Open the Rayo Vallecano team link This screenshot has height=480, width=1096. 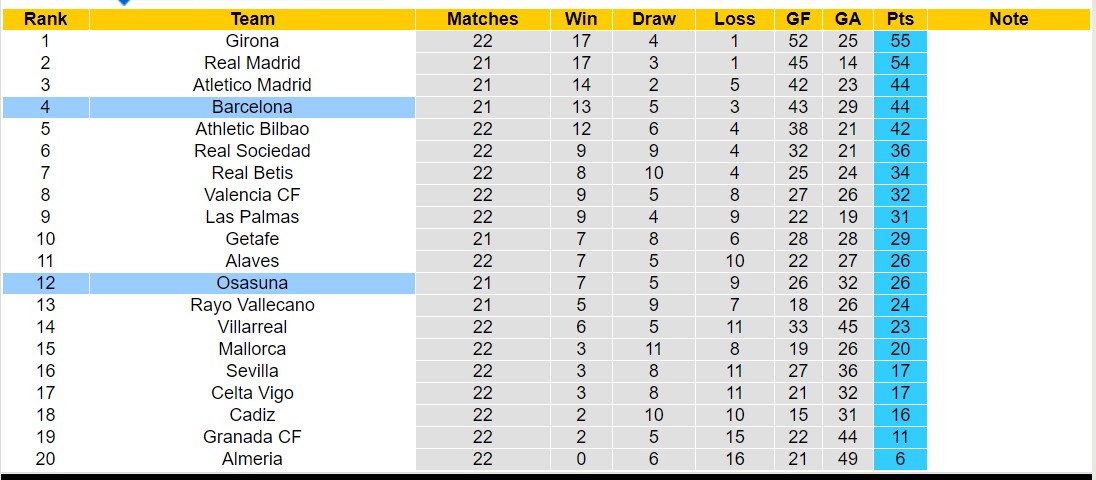[x=252, y=305]
